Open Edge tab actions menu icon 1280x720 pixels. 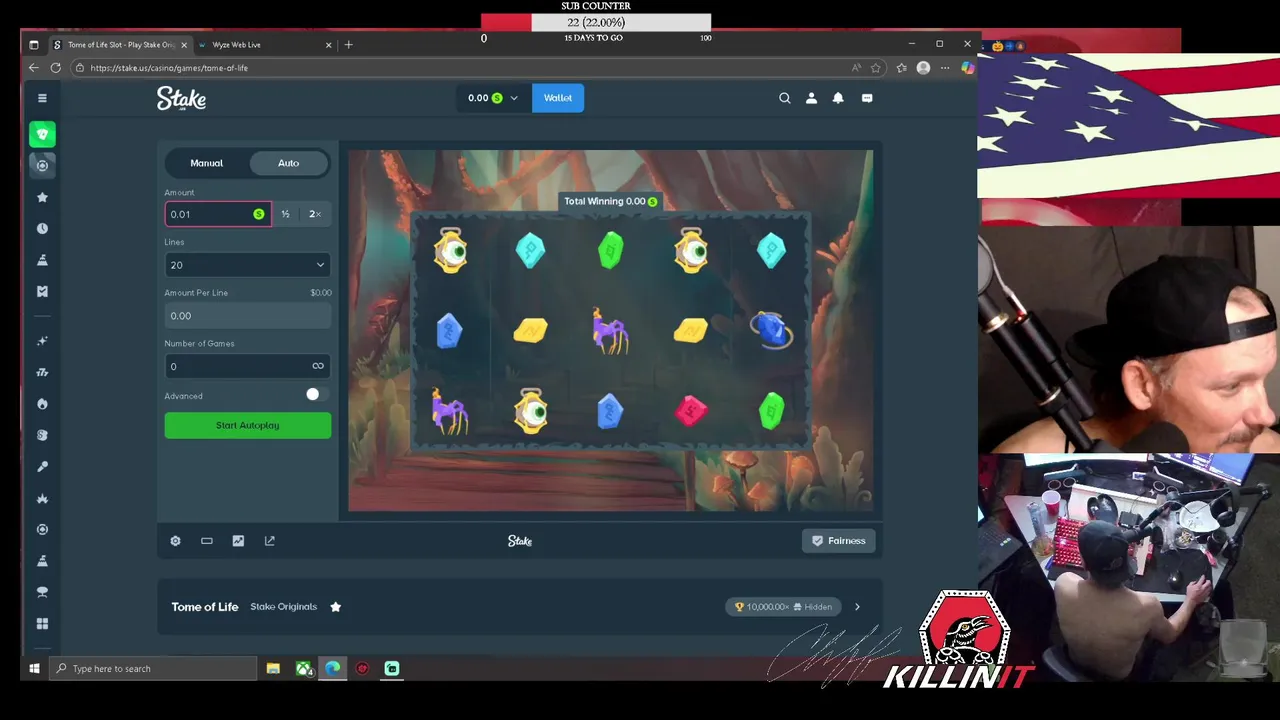(x=33, y=45)
